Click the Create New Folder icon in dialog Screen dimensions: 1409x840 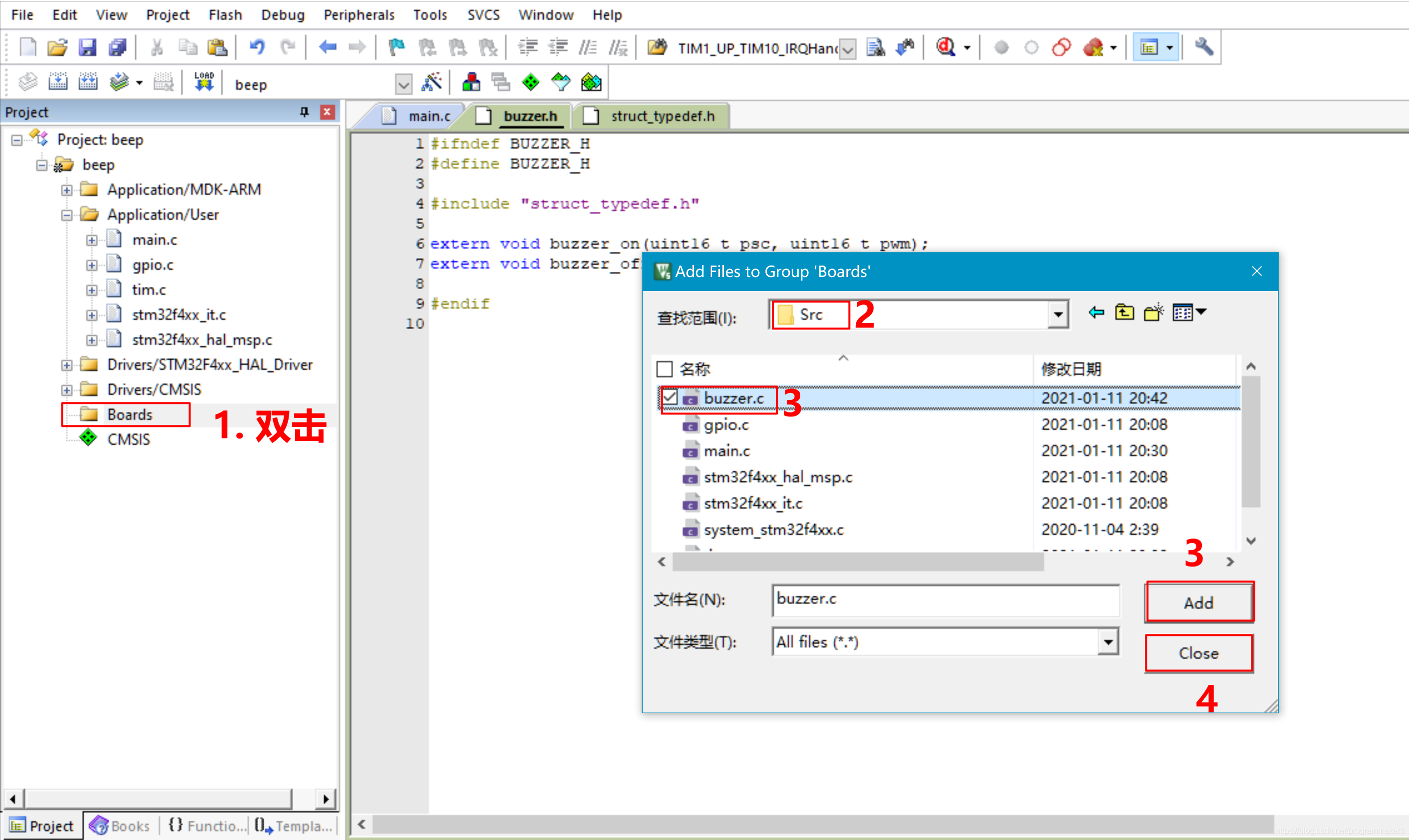(1153, 313)
